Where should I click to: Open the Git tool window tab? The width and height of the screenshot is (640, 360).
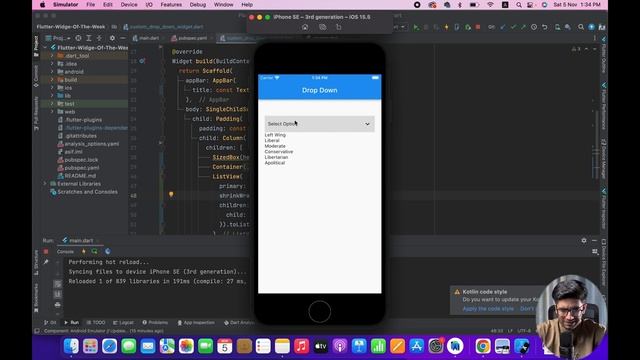(x=50, y=322)
